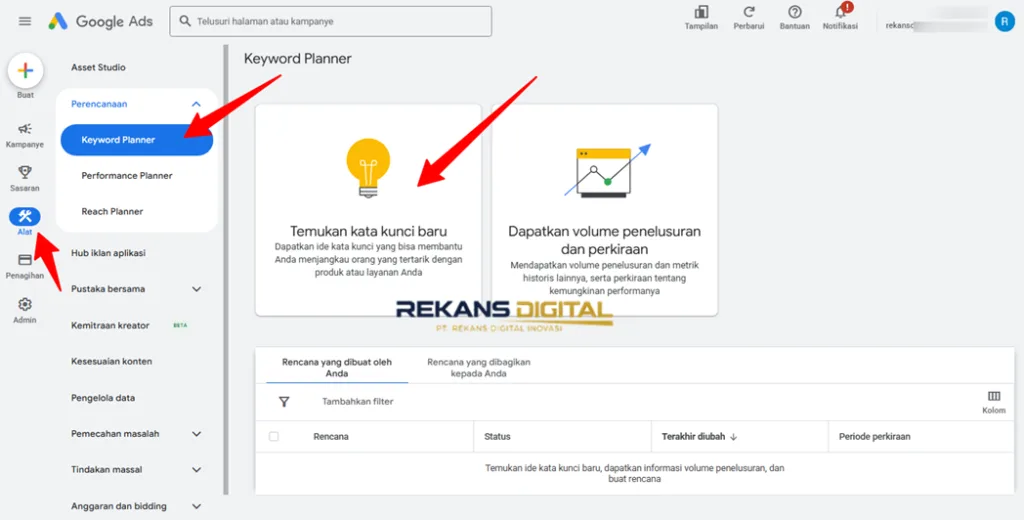Expand Pemecahan masalah section
Viewport: 1024px width, 520px height.
(136, 434)
